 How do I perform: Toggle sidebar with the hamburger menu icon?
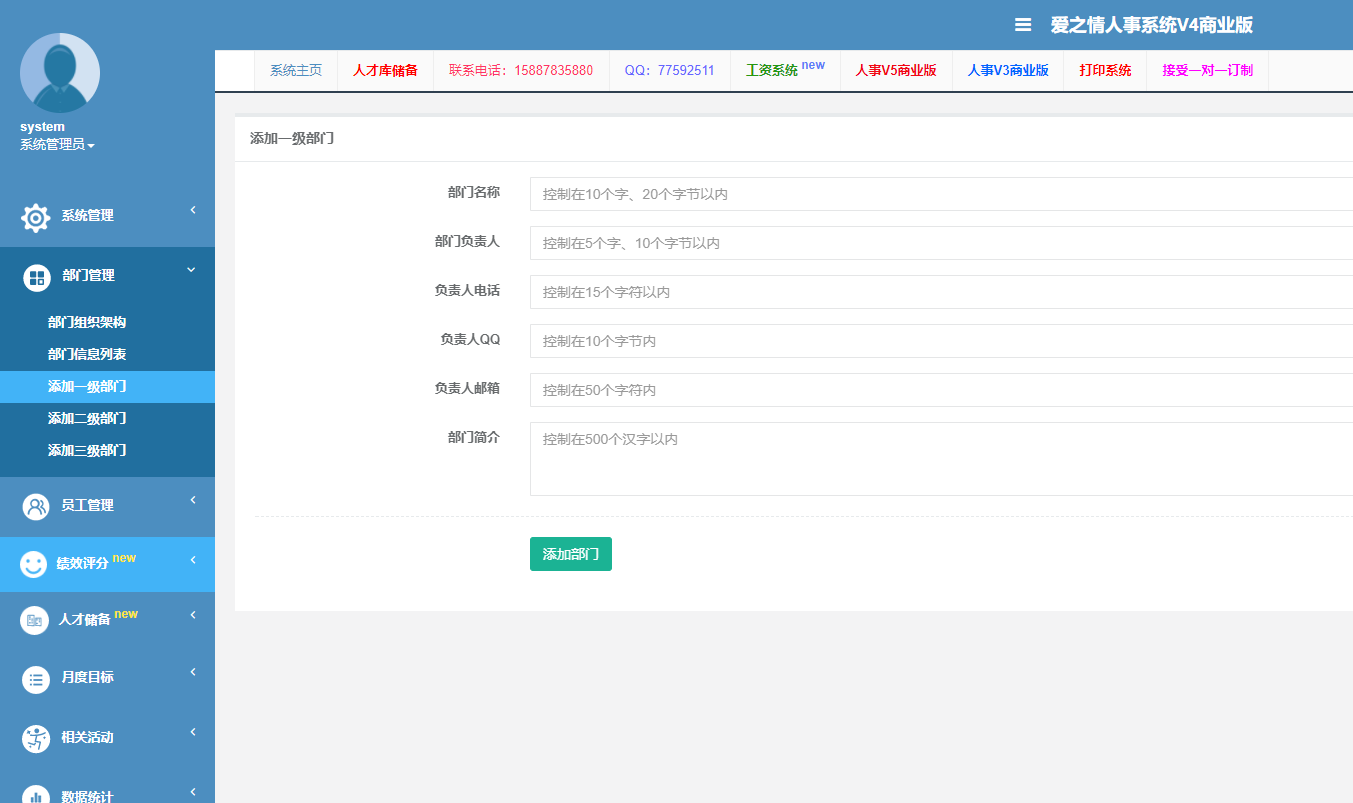[x=1022, y=25]
